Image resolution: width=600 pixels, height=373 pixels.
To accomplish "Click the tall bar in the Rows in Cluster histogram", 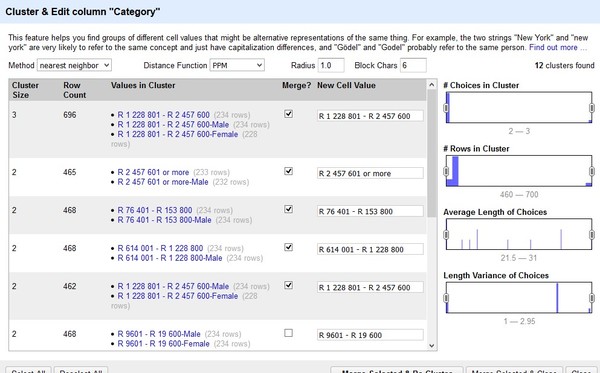I will pyautogui.click(x=455, y=171).
